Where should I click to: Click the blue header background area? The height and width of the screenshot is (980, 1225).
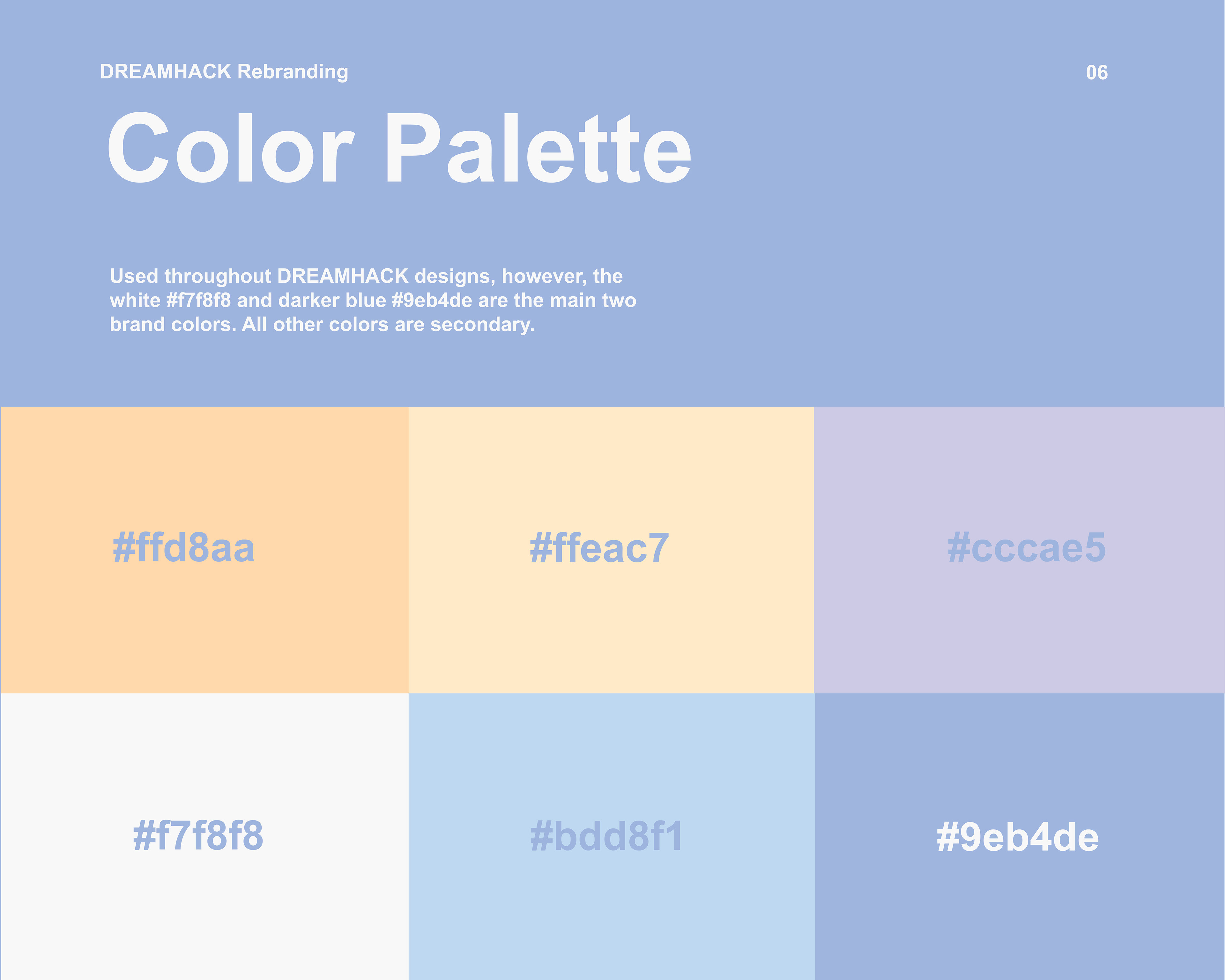click(909, 227)
